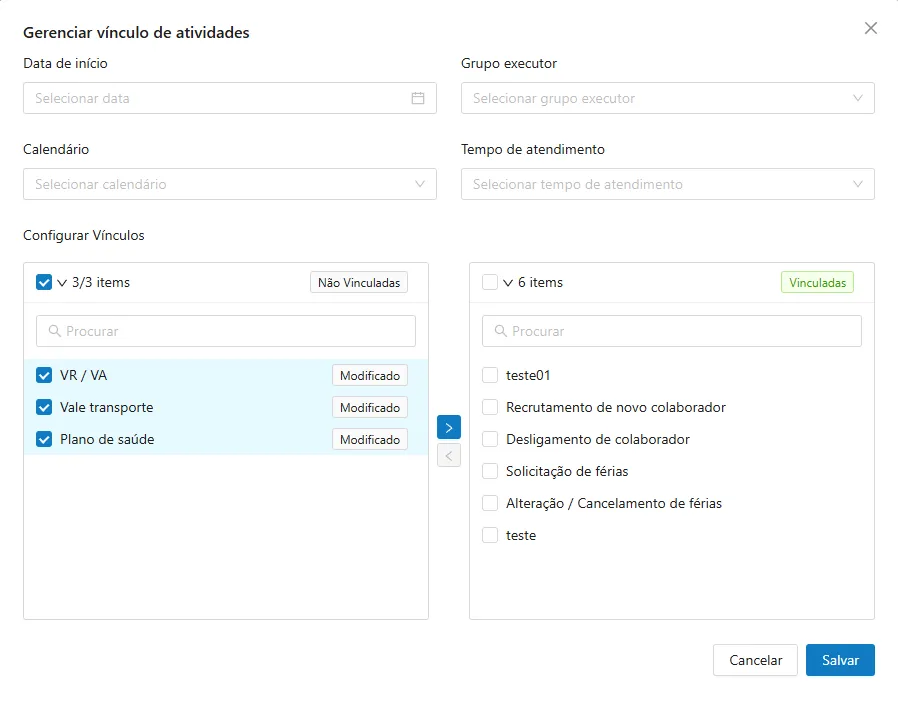This screenshot has width=898, height=706.
Task: Click the Salvar button
Action: click(840, 660)
